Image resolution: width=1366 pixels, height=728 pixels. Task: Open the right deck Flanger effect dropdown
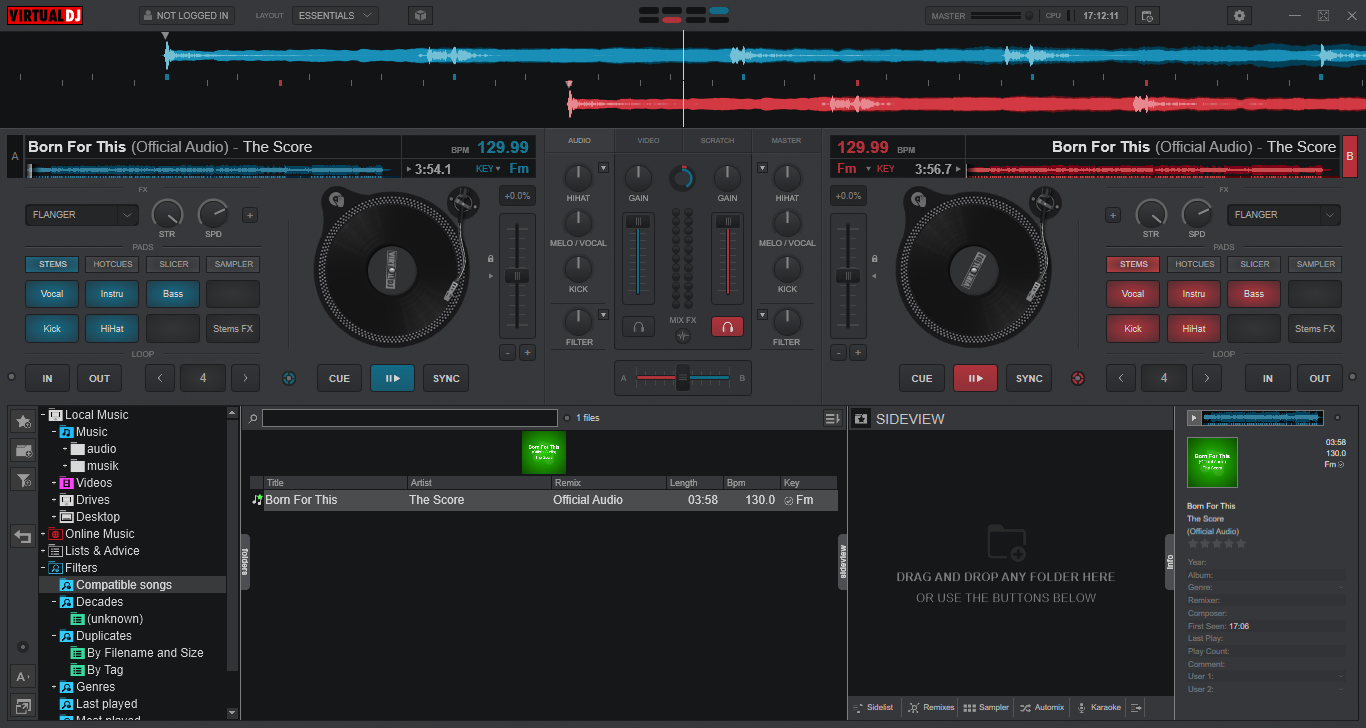pos(1284,214)
